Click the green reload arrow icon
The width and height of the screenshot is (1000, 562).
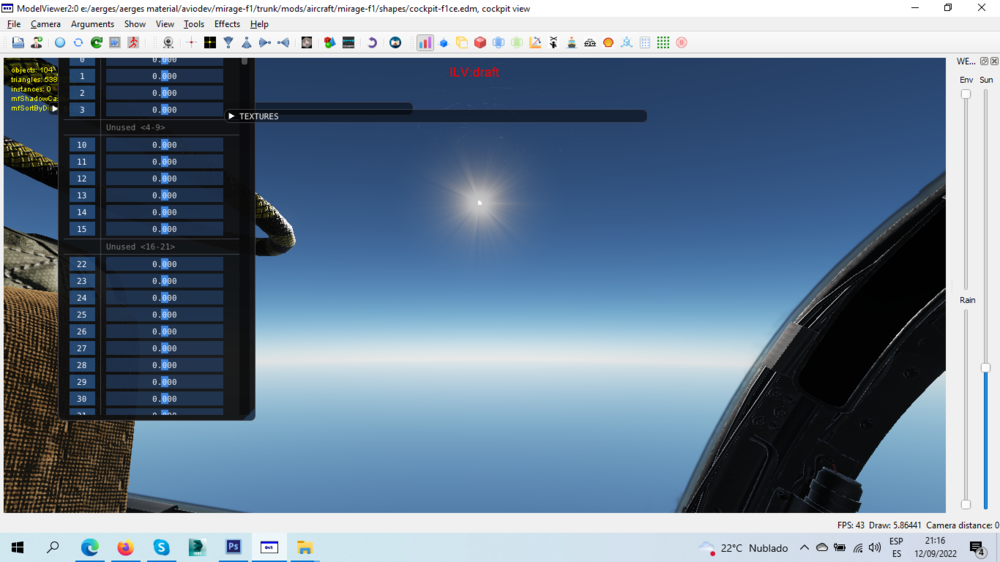pyautogui.click(x=96, y=43)
